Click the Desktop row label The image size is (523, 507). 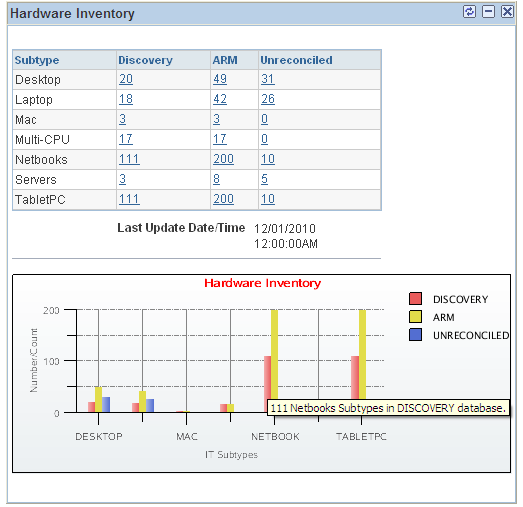[38, 80]
